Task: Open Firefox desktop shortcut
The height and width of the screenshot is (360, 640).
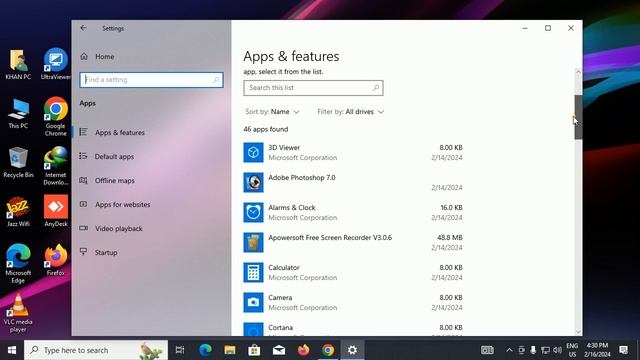Action: click(x=56, y=260)
